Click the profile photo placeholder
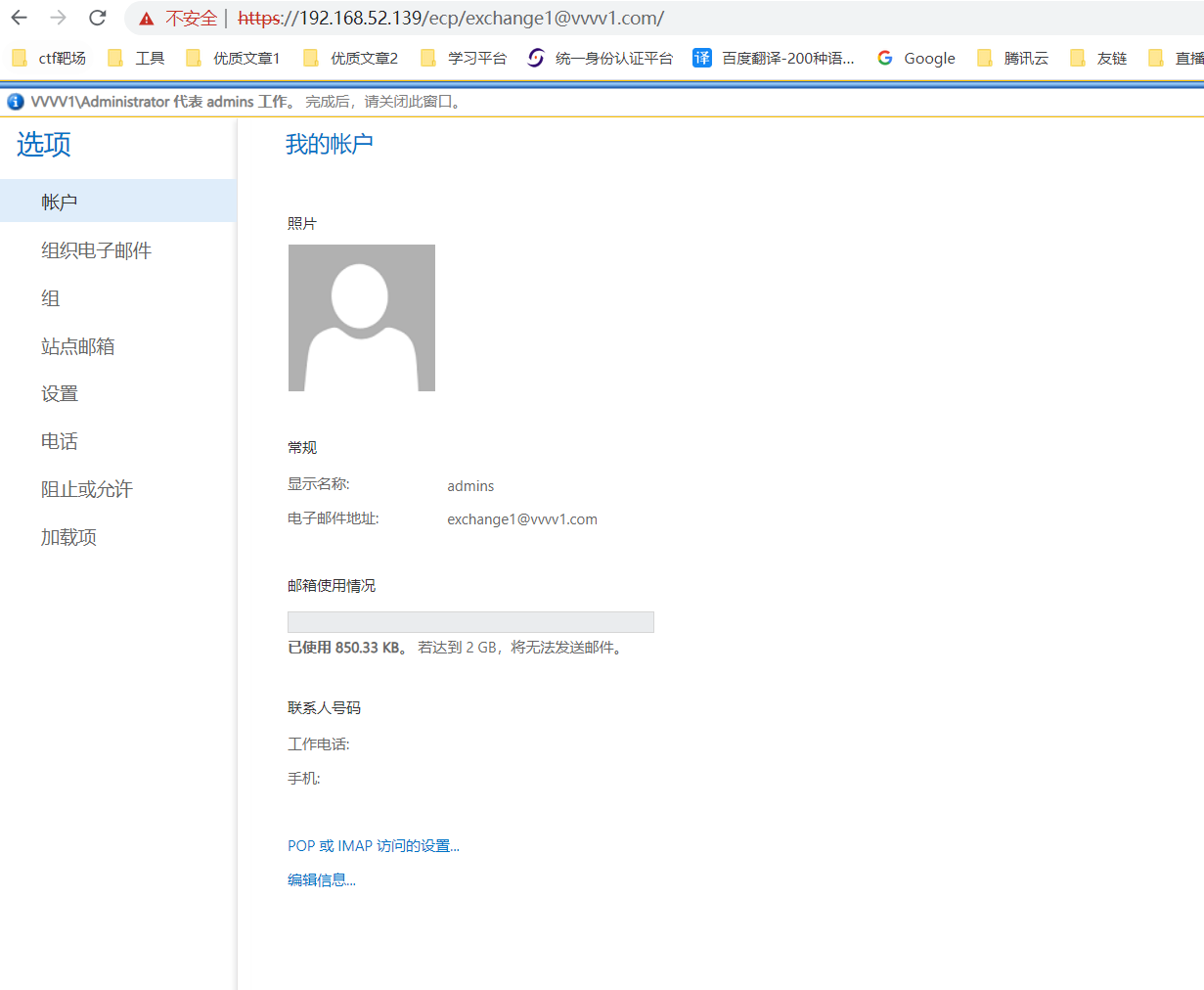The image size is (1204, 990). 362,318
